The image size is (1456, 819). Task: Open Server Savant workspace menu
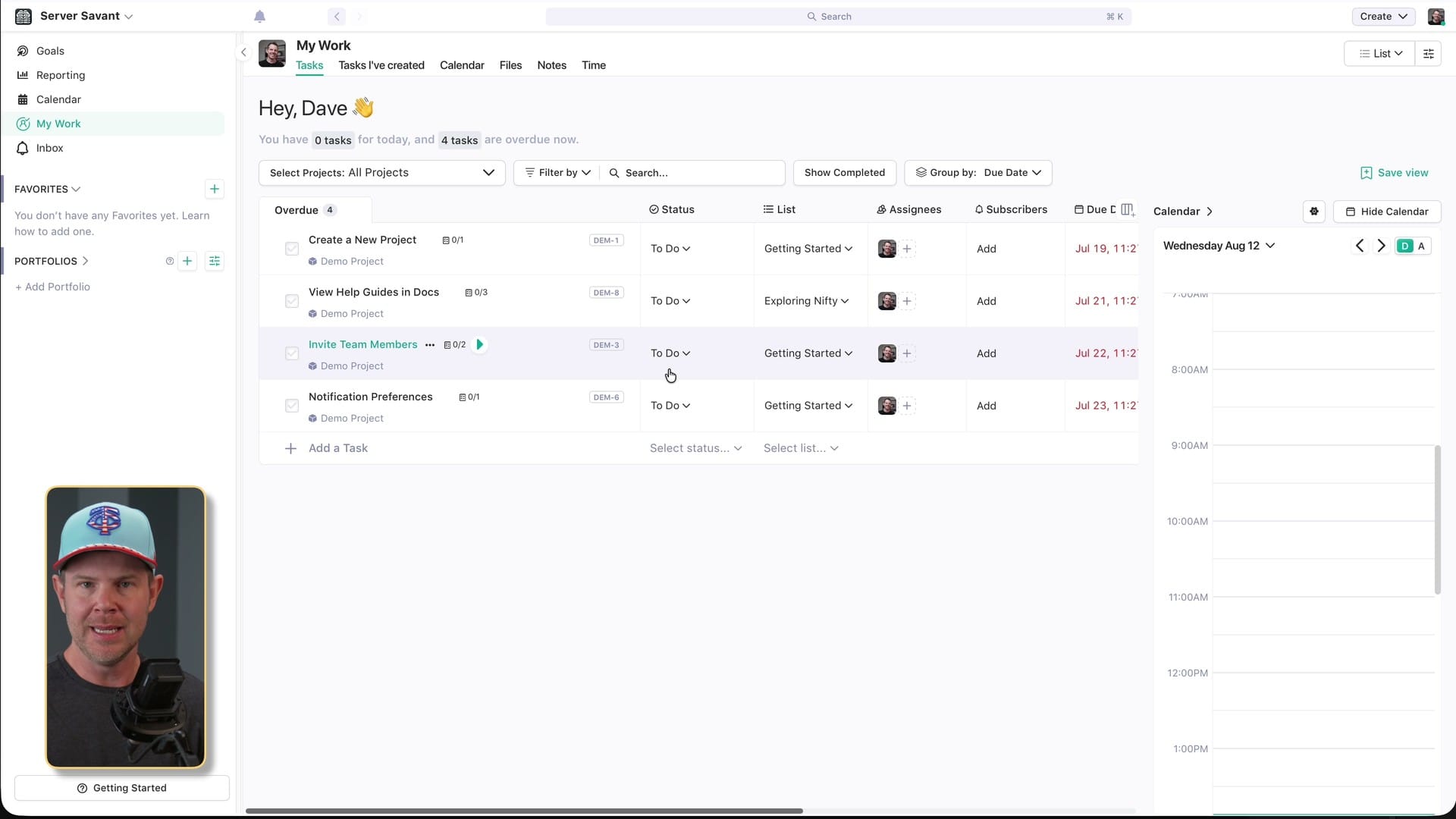(x=86, y=16)
